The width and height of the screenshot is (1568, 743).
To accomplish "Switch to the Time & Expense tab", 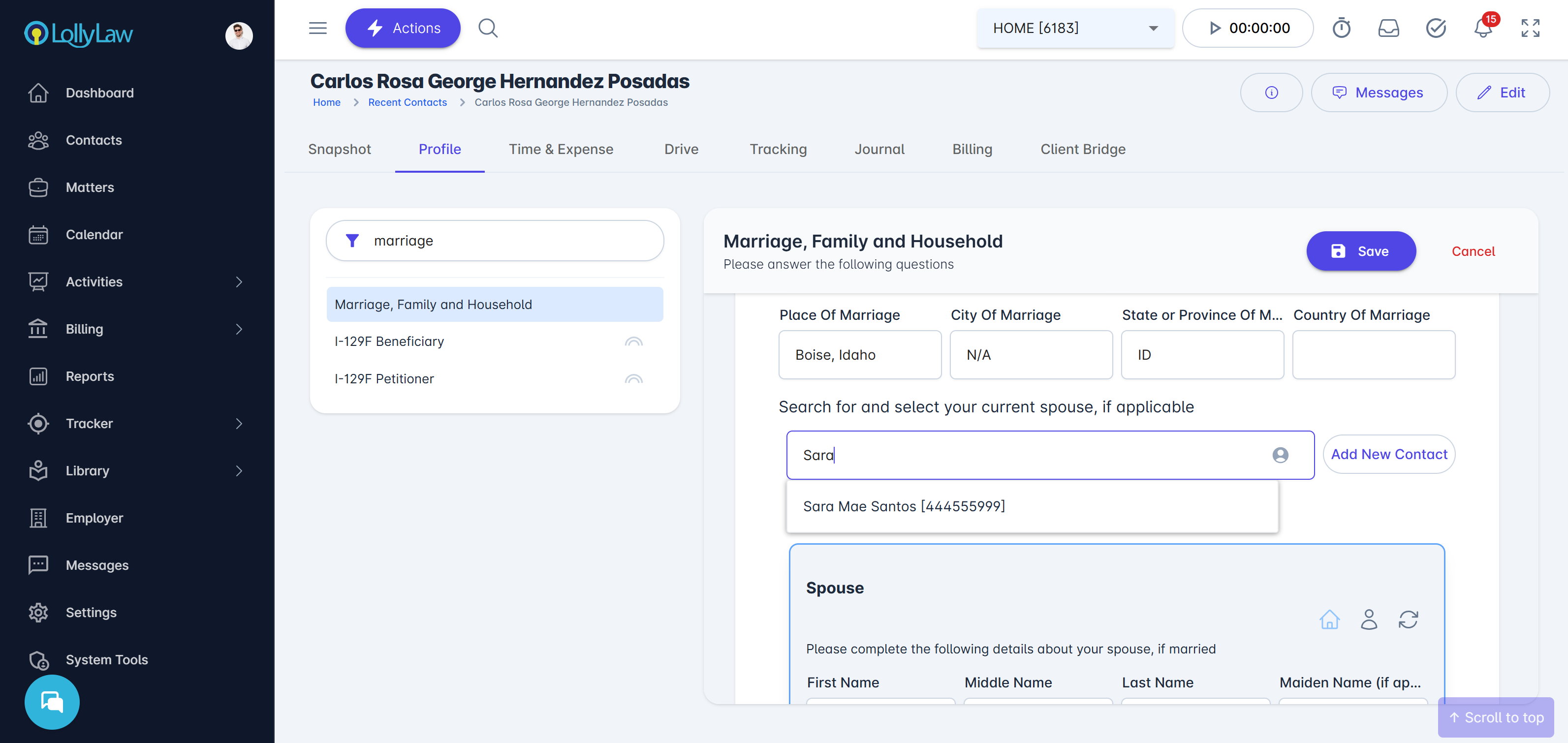I will coord(561,149).
